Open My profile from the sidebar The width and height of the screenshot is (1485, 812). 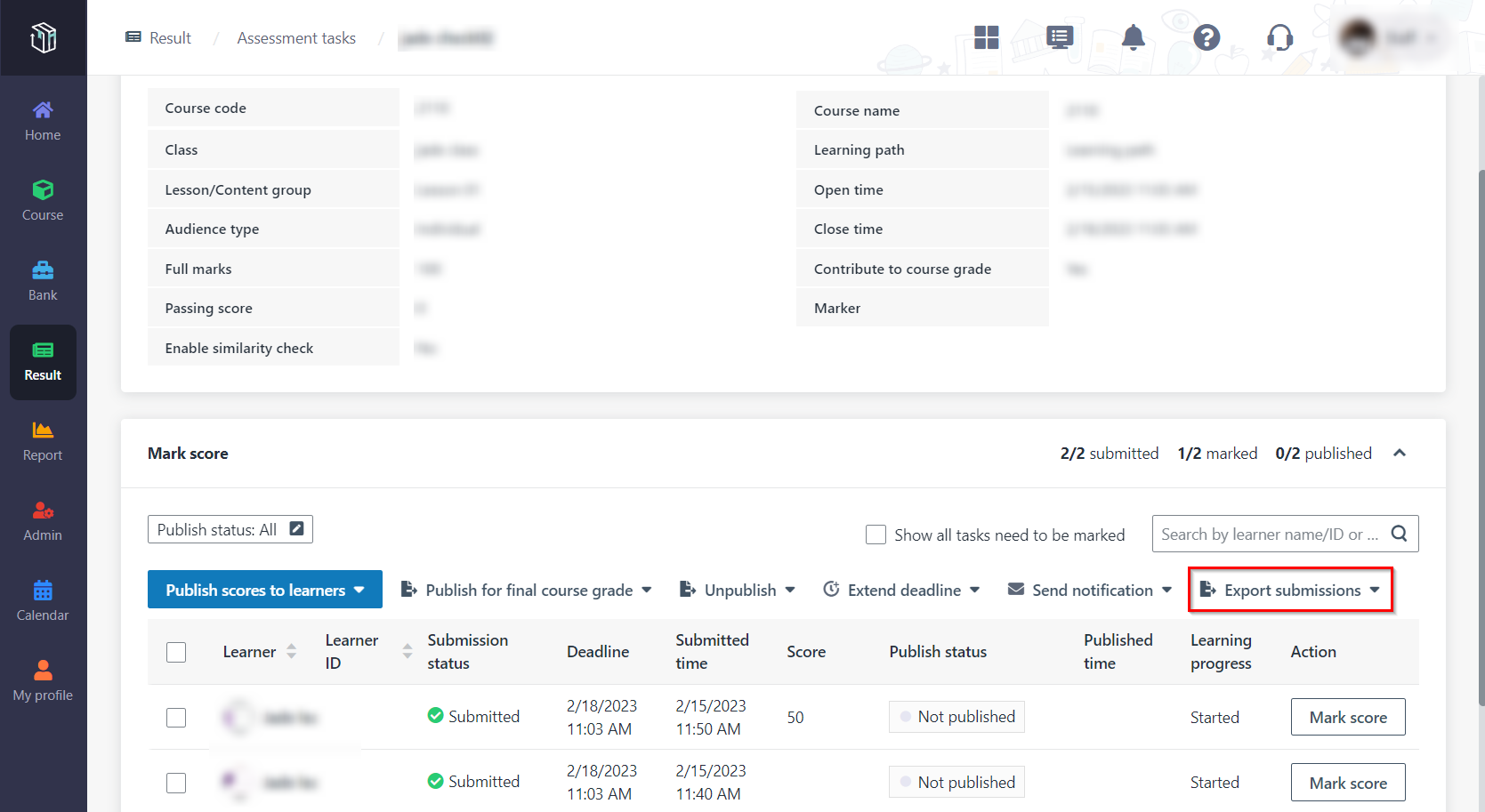(43, 682)
